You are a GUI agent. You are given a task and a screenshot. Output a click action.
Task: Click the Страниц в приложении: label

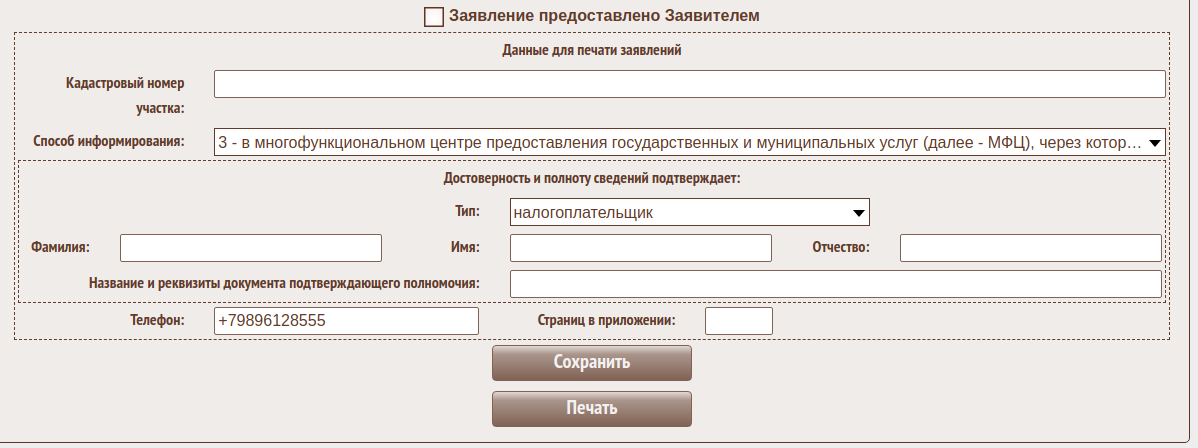(x=606, y=321)
